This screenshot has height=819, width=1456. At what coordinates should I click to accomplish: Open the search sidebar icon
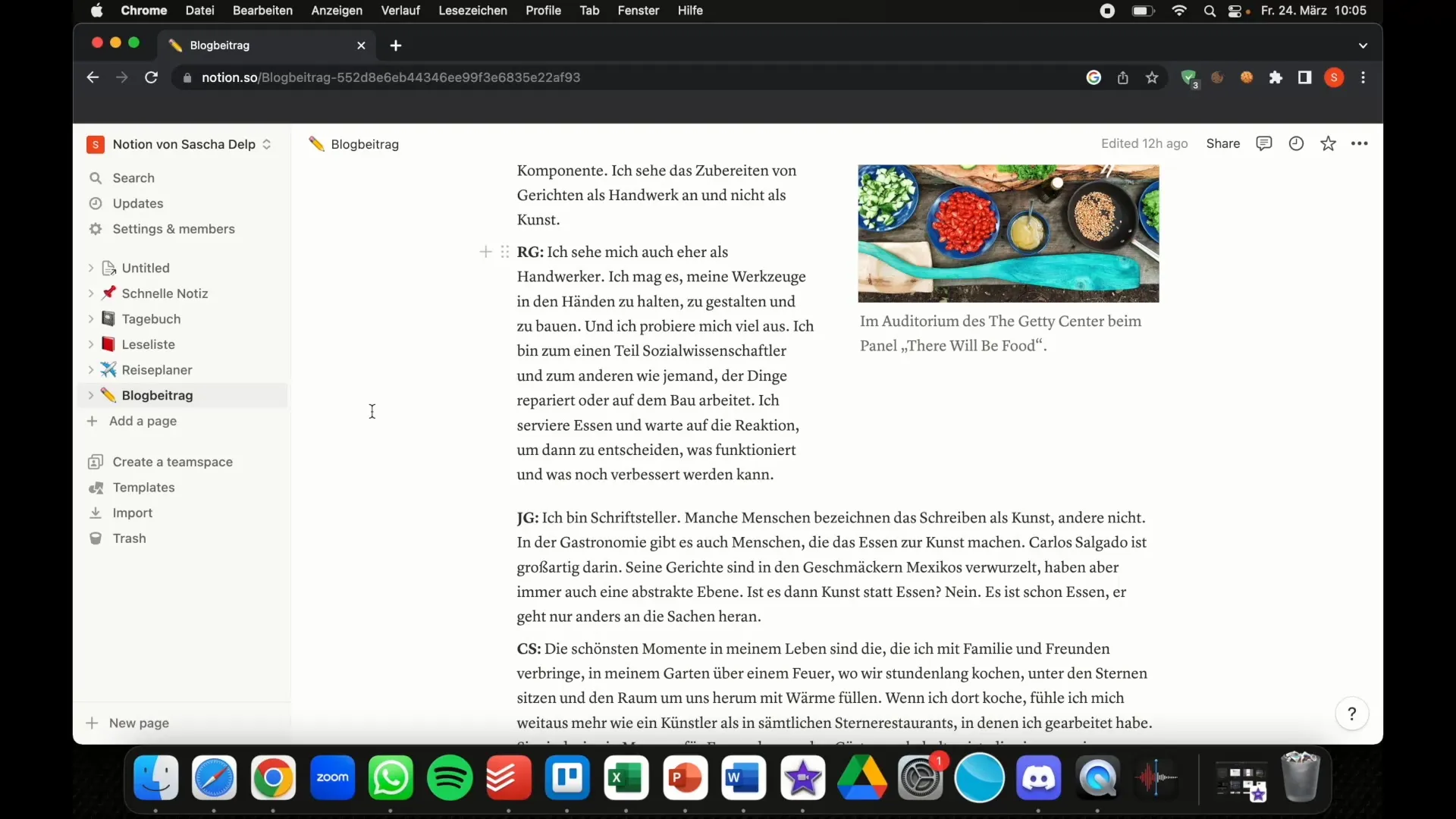click(96, 177)
